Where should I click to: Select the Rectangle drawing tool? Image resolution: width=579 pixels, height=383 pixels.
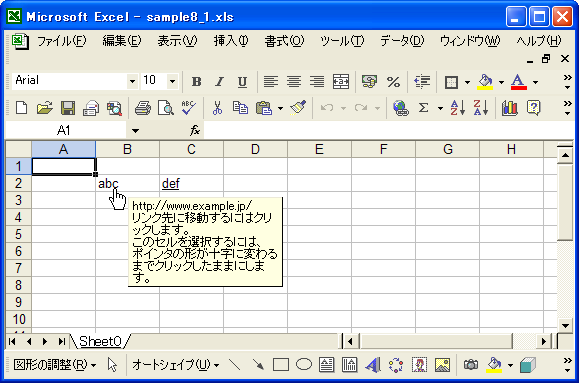click(281, 365)
